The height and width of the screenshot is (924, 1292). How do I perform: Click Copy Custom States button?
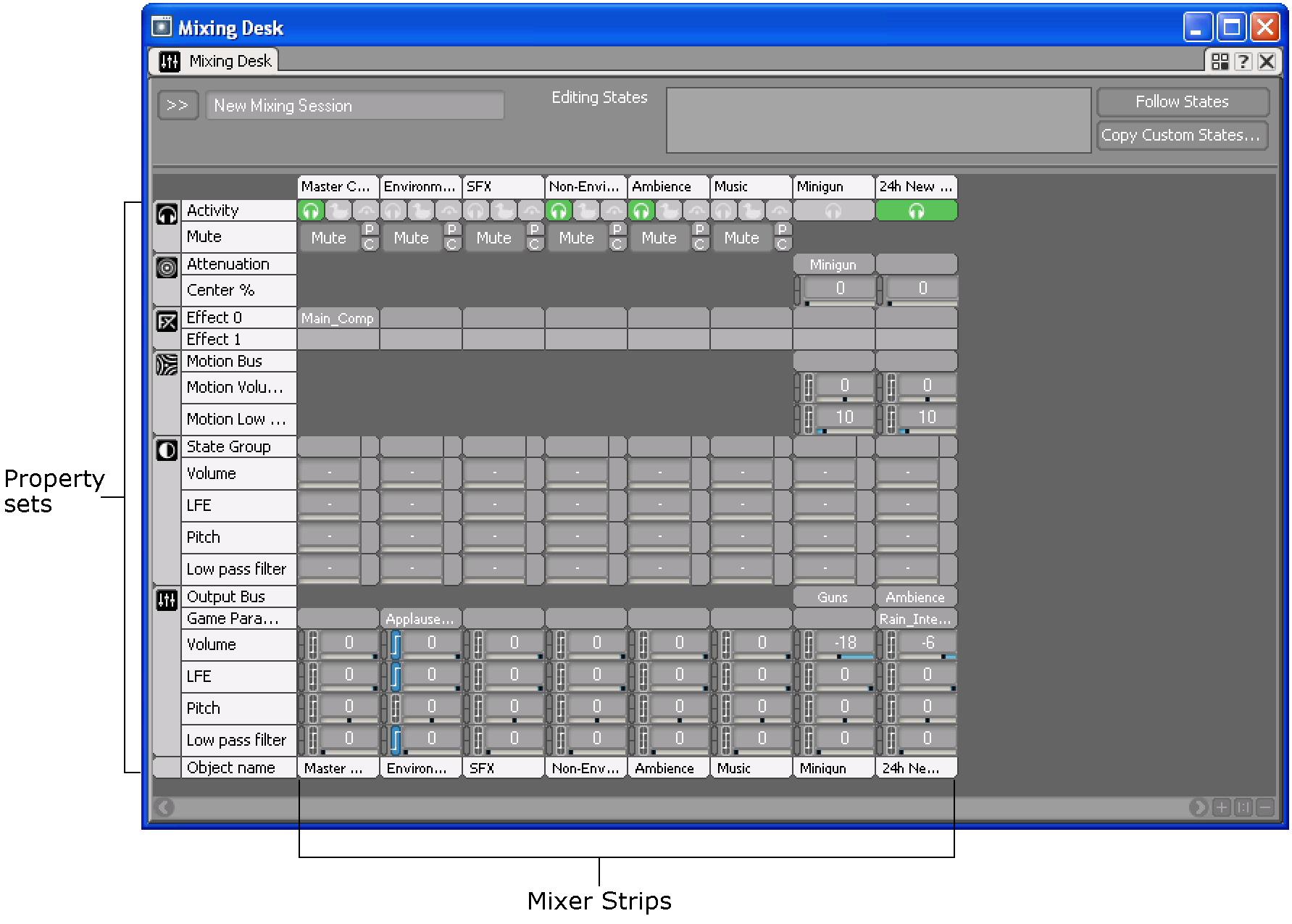pyautogui.click(x=1182, y=136)
